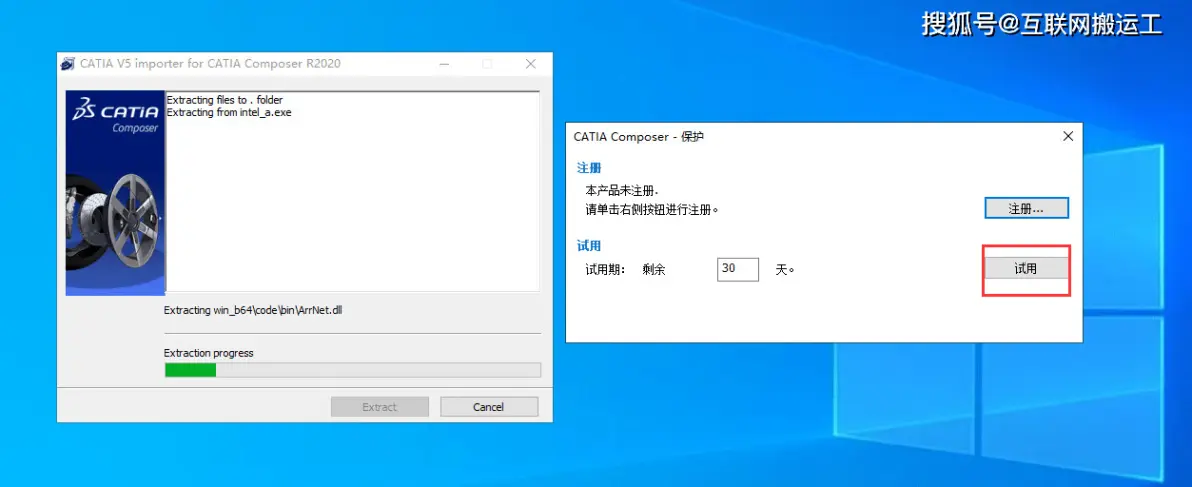Viewport: 1192px width, 487px height.
Task: Click the 注册 section heading
Action: [x=589, y=167]
